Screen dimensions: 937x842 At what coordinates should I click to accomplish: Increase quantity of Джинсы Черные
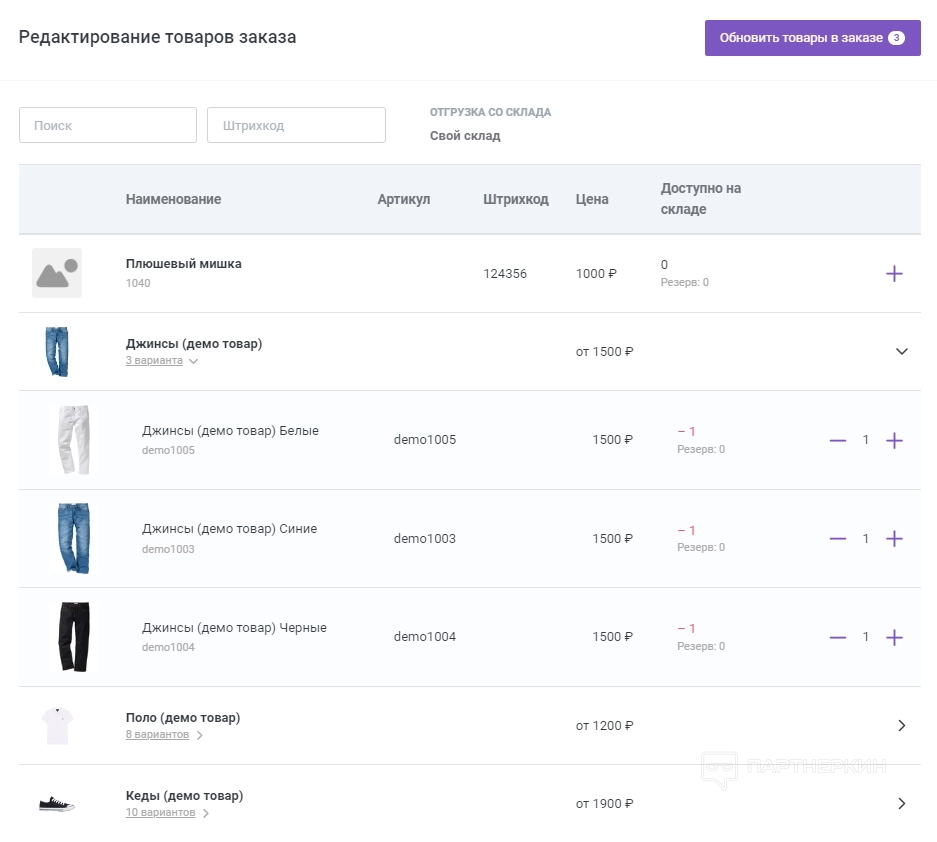[894, 638]
